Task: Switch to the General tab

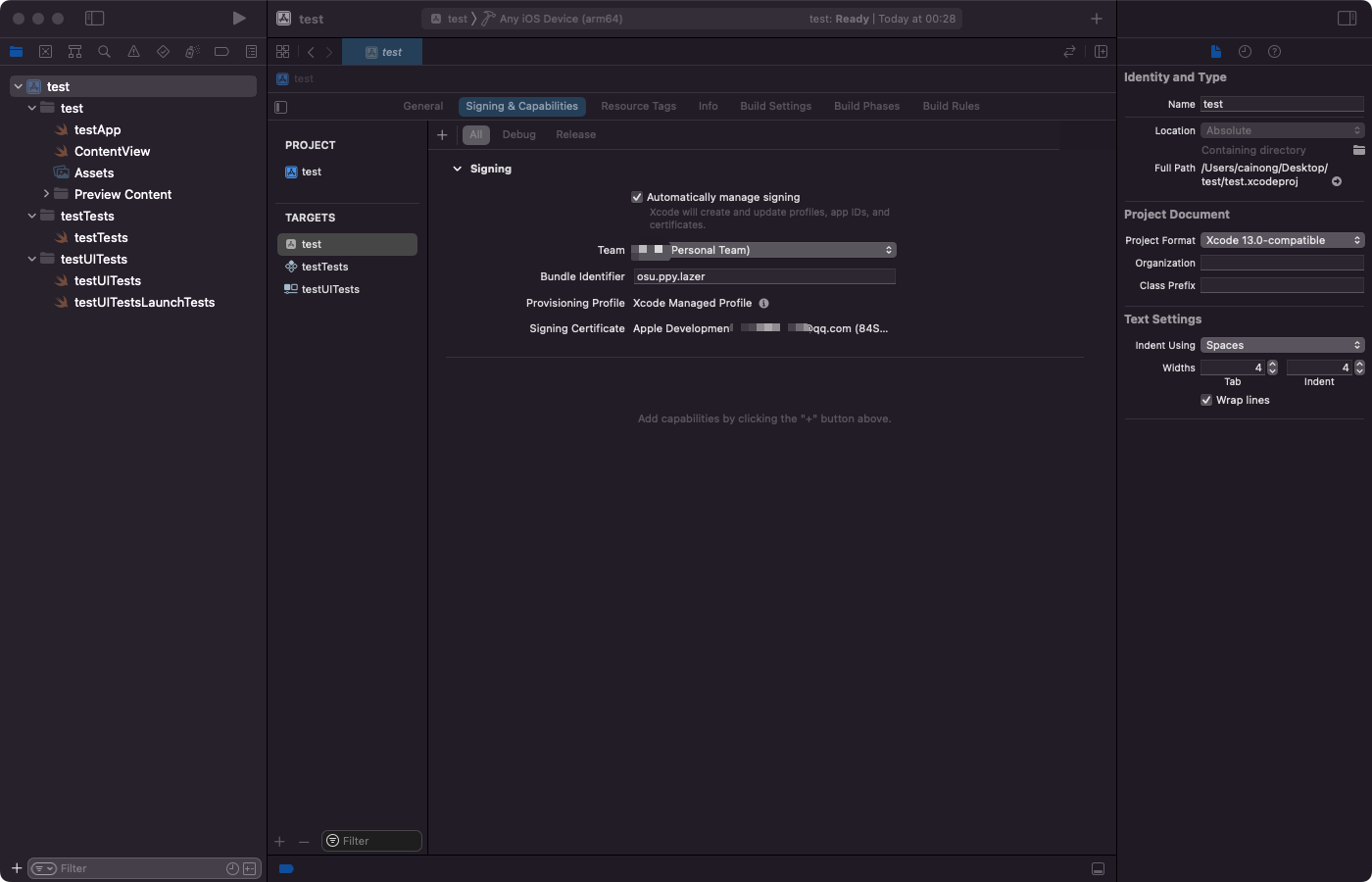Action: 423,107
